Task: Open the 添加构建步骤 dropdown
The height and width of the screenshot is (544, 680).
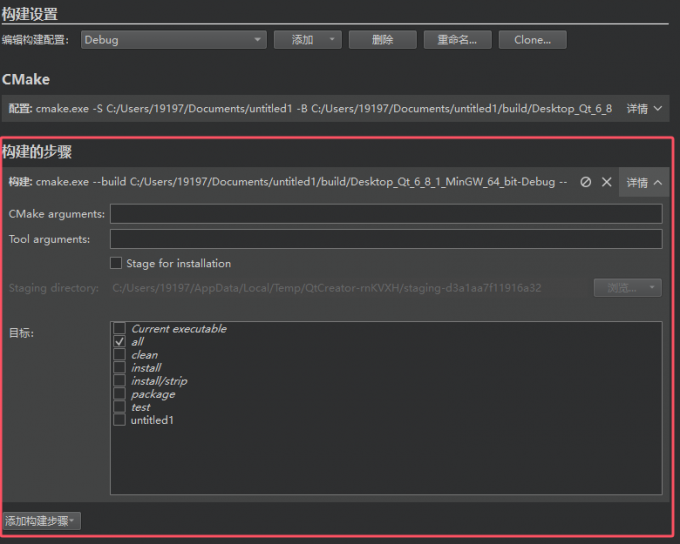Action: tap(41, 521)
